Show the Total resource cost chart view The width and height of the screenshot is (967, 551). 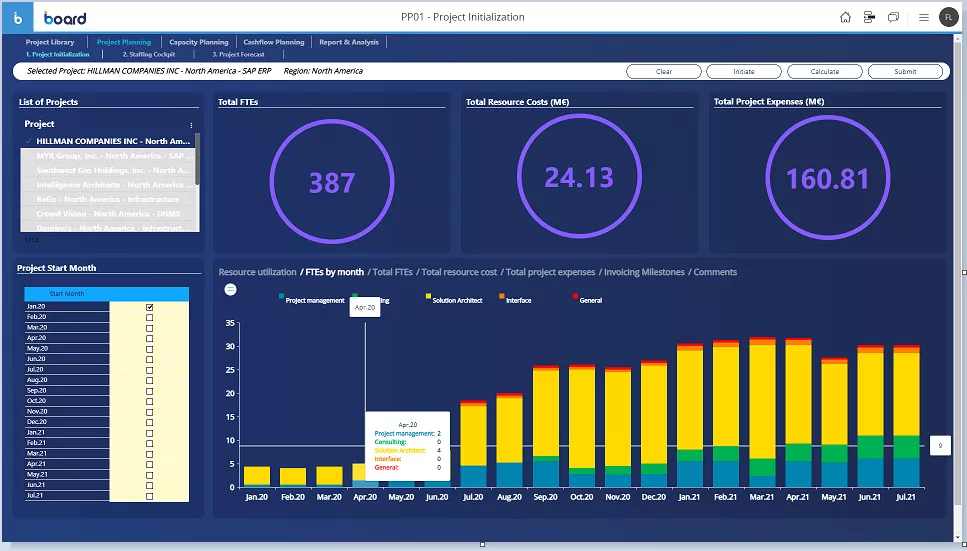[x=459, y=272]
